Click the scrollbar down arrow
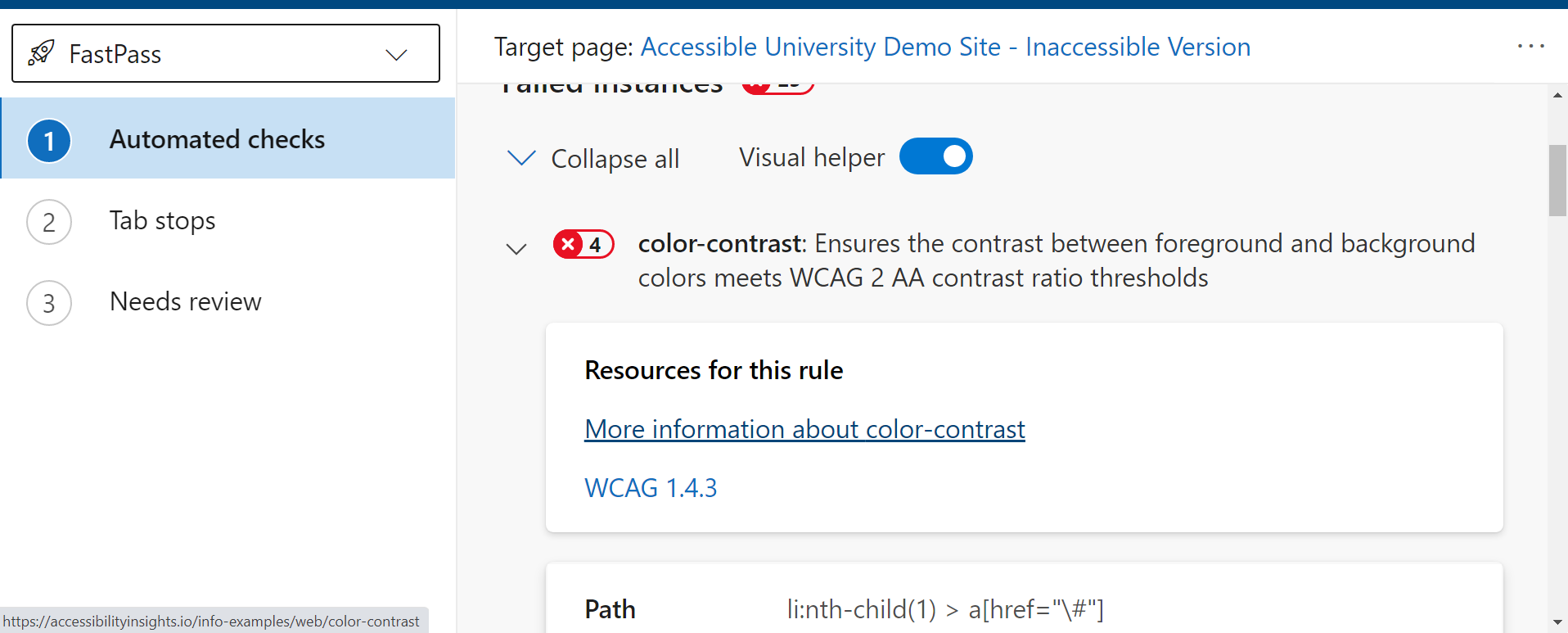Viewport: 1568px width, 633px height. 1556,623
